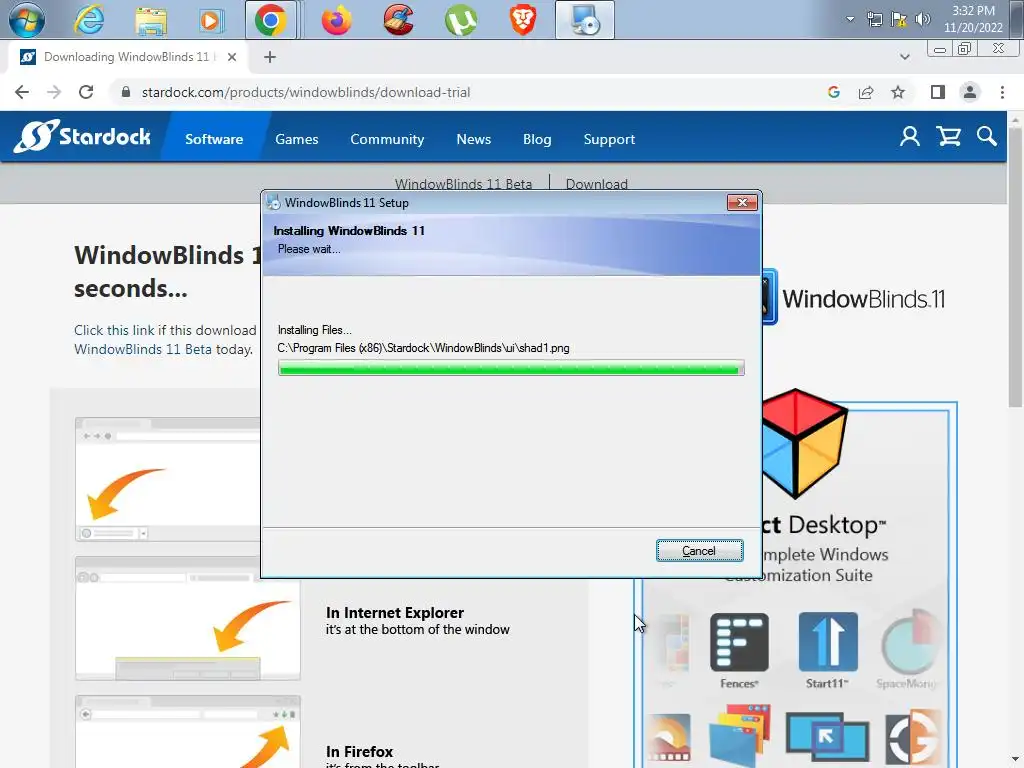Cancel the WindowBlinds 11 installation

point(699,551)
